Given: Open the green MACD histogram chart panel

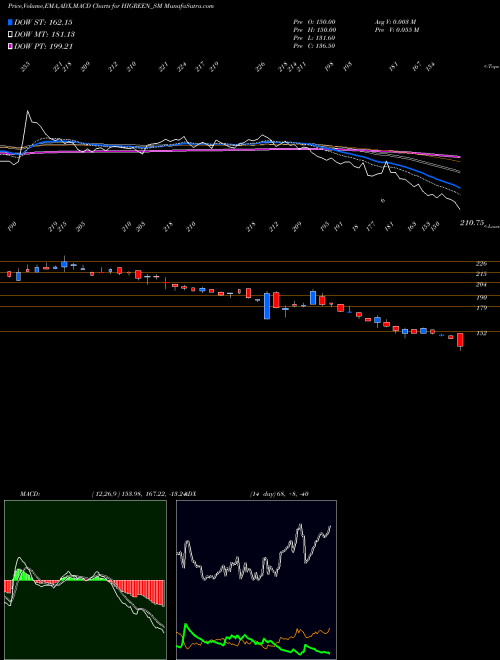Looking at the screenshot, I should point(85,580).
